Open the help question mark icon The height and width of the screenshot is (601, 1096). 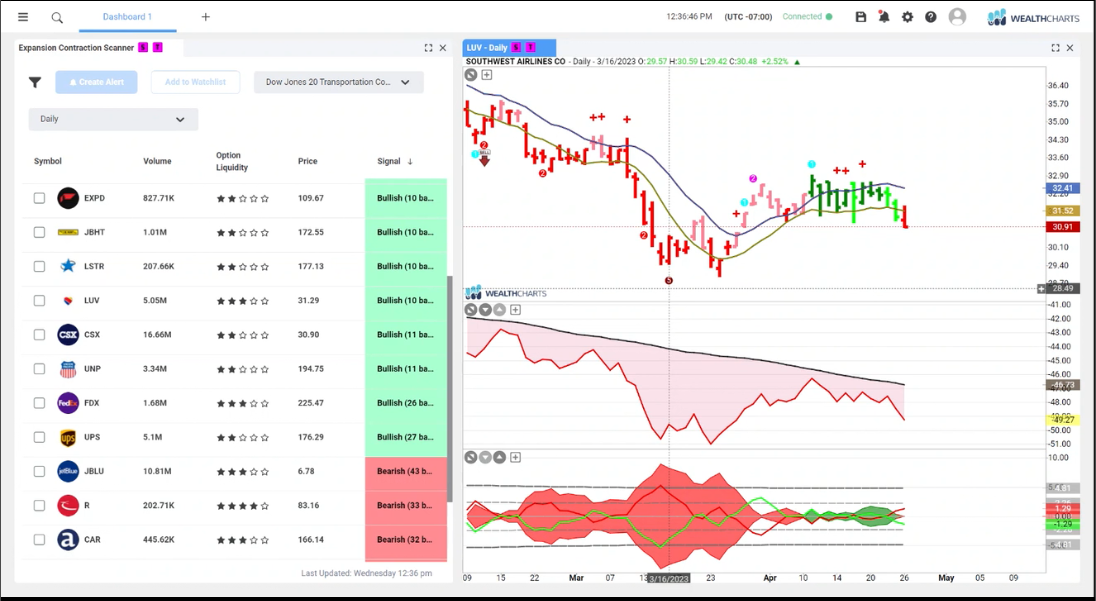coord(930,17)
